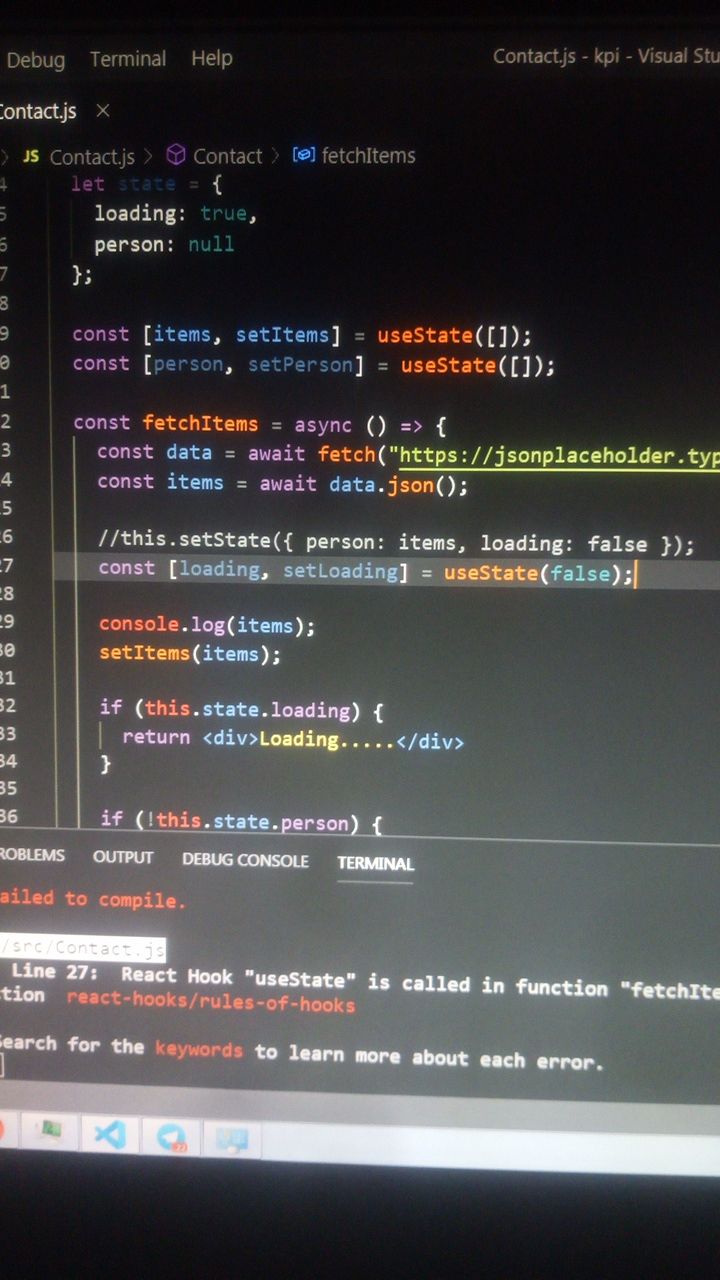Click the green chalkboard taskbar icon

(x=50, y=1132)
